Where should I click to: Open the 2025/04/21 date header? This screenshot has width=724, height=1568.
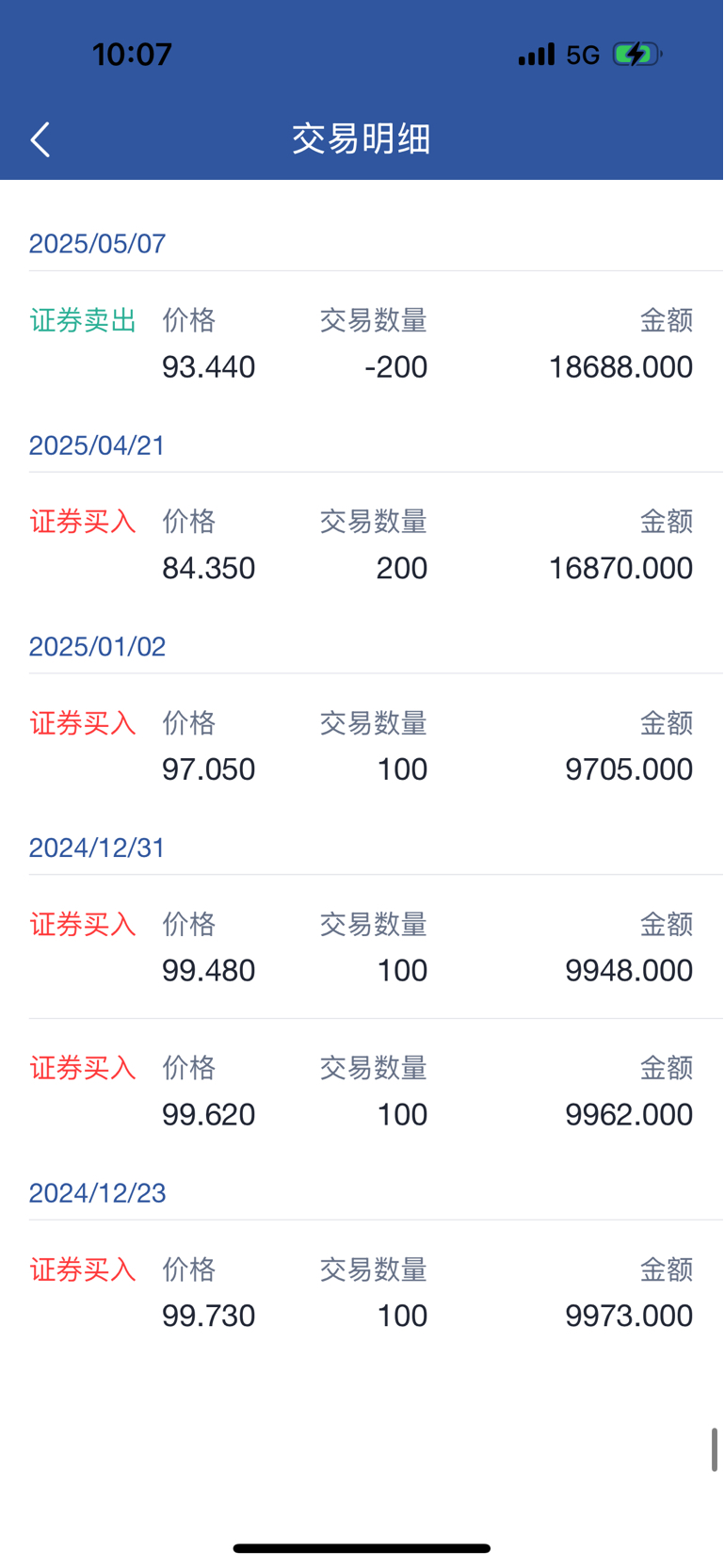point(97,445)
